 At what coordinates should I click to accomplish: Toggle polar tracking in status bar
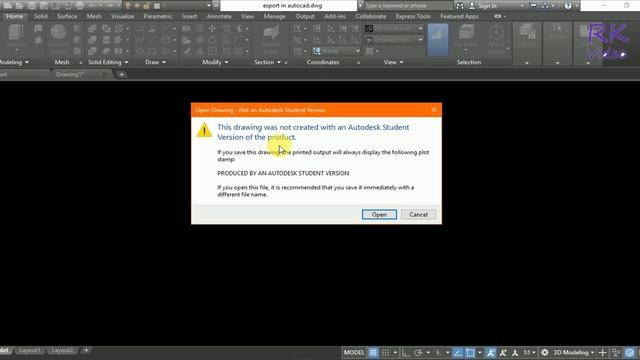(x=418, y=352)
